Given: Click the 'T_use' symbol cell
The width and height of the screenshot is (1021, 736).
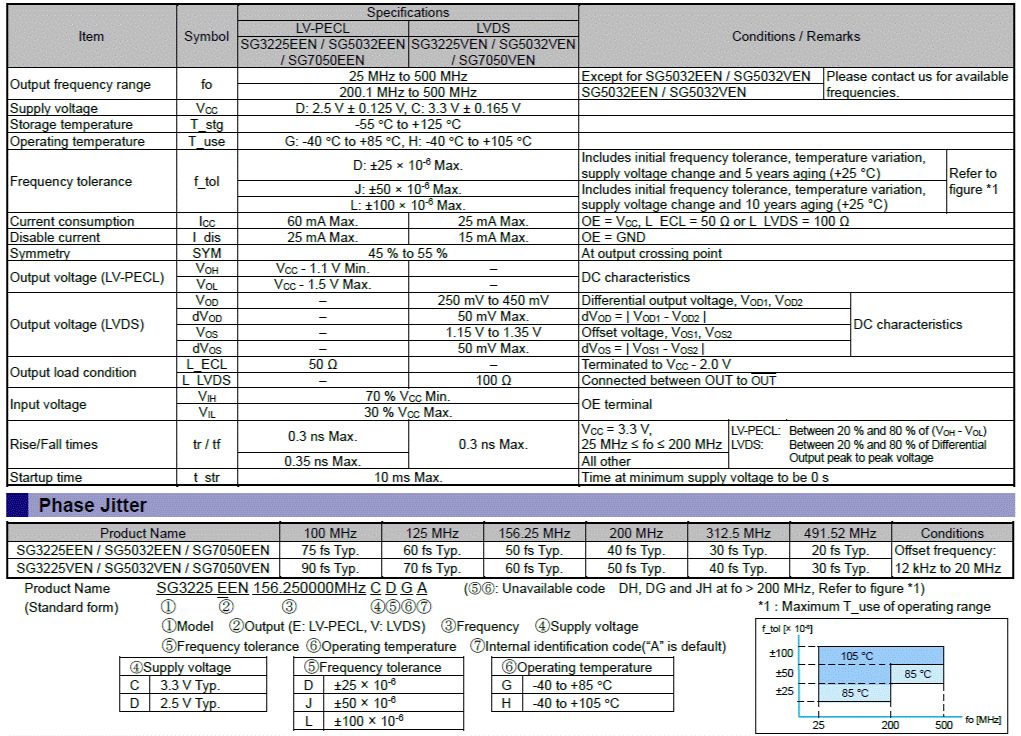Looking at the screenshot, I should 206,141.
